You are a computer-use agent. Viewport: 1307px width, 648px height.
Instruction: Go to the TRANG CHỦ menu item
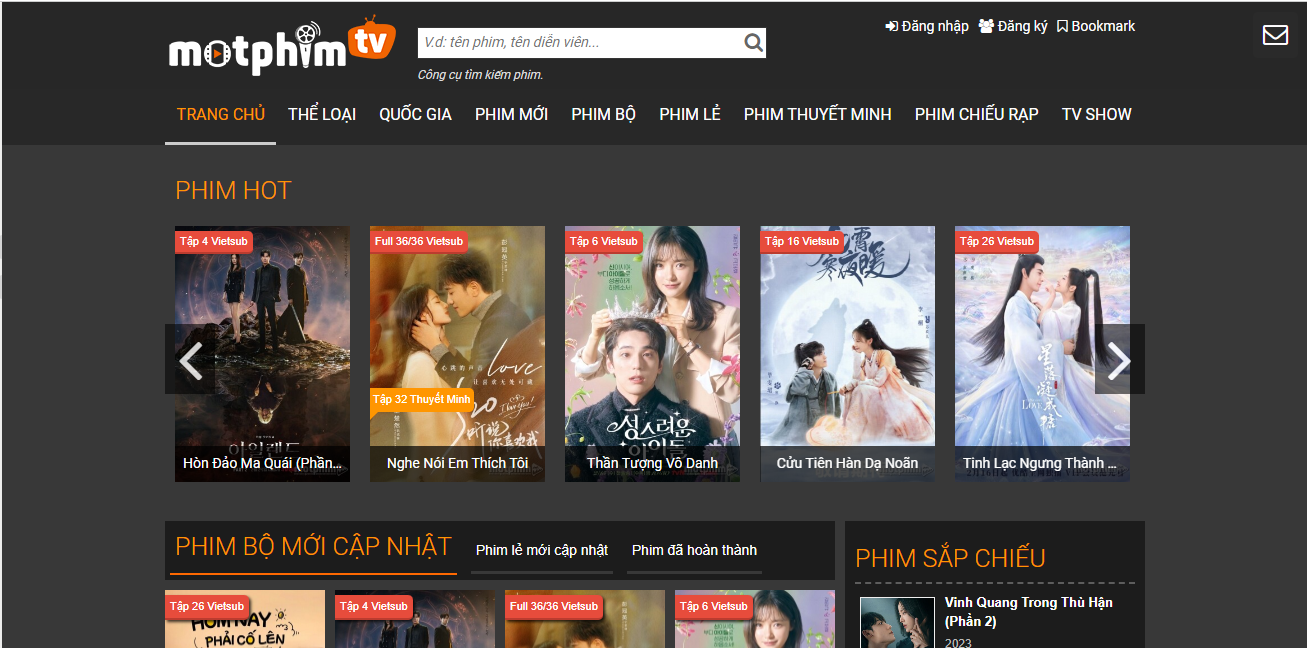221,114
